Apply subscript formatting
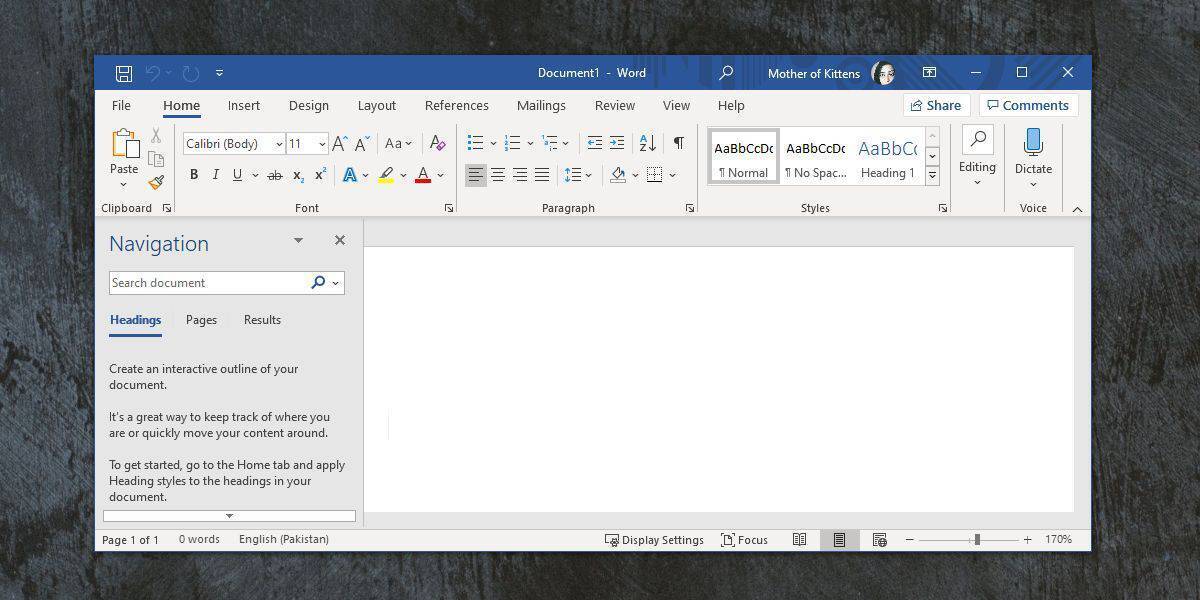 (298, 175)
